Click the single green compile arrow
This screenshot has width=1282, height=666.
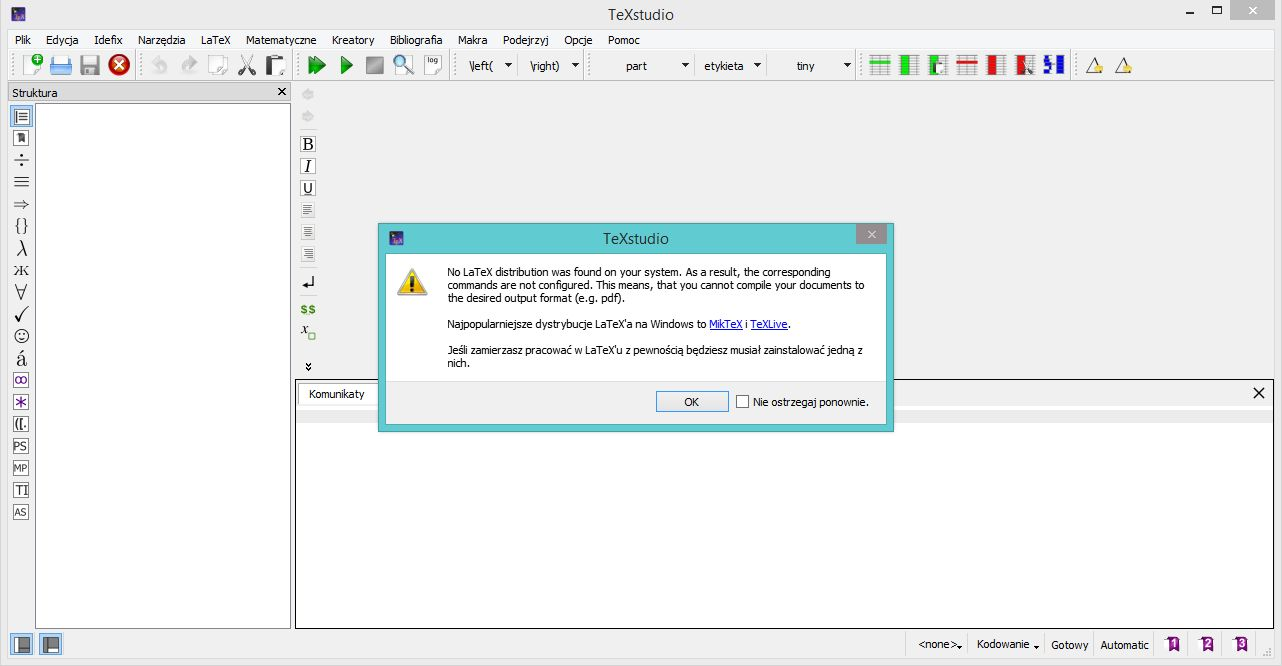click(346, 65)
